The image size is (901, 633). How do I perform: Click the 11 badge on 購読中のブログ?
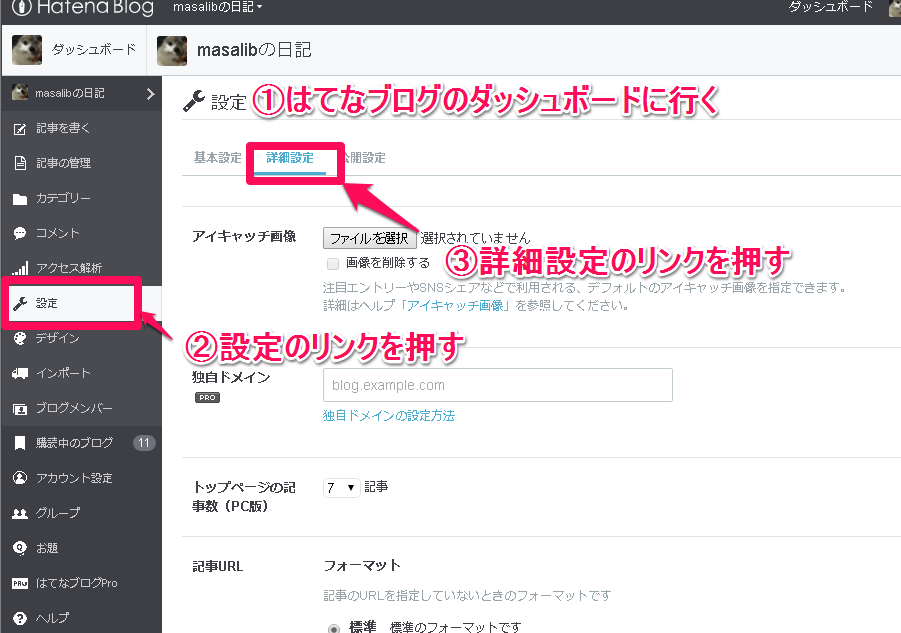pyautogui.click(x=144, y=443)
